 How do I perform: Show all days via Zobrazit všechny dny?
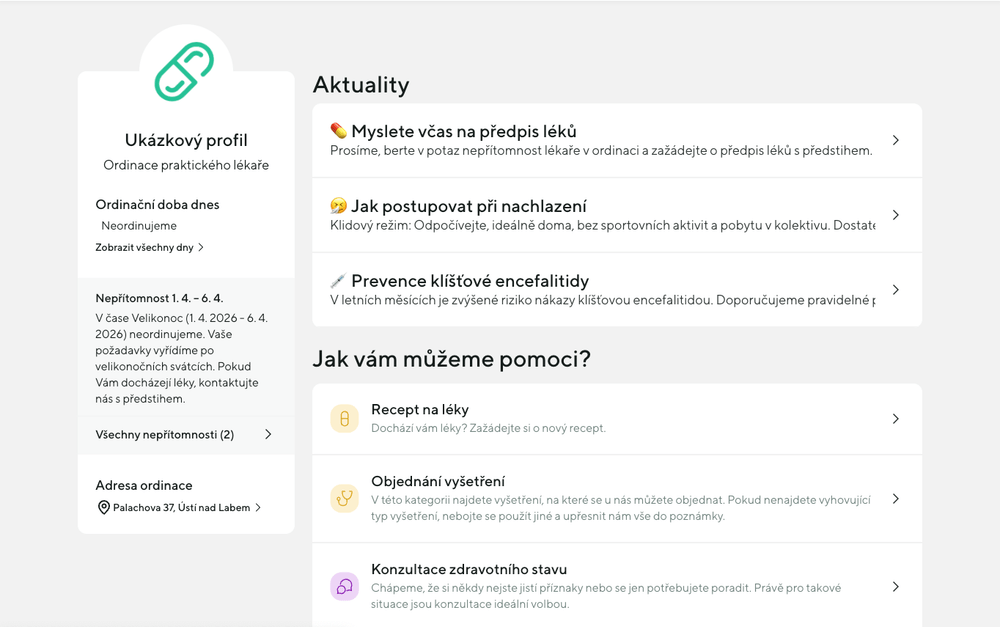(x=149, y=247)
